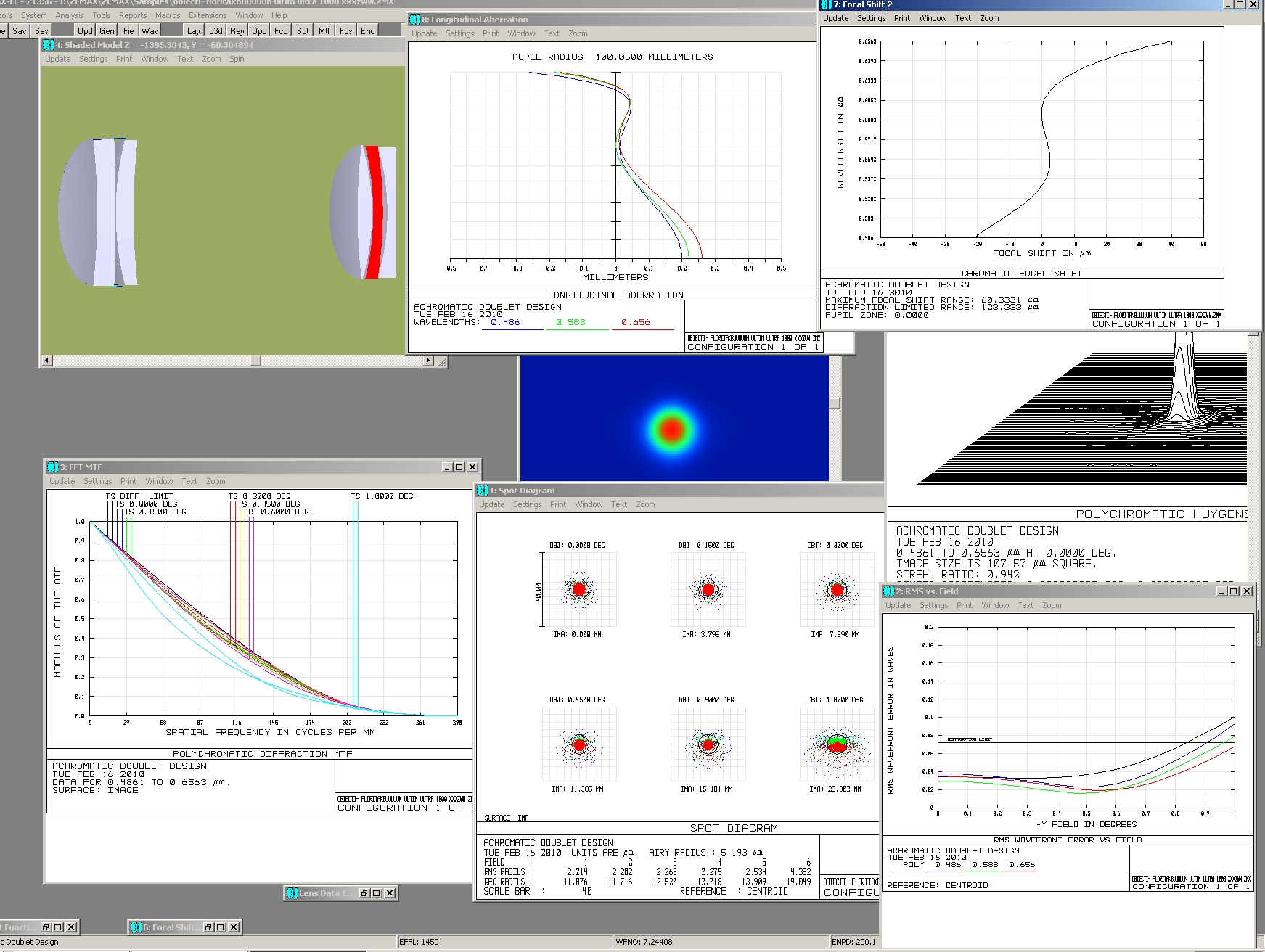Open the Analysis menu
This screenshot has width=1265, height=952.
tap(70, 15)
